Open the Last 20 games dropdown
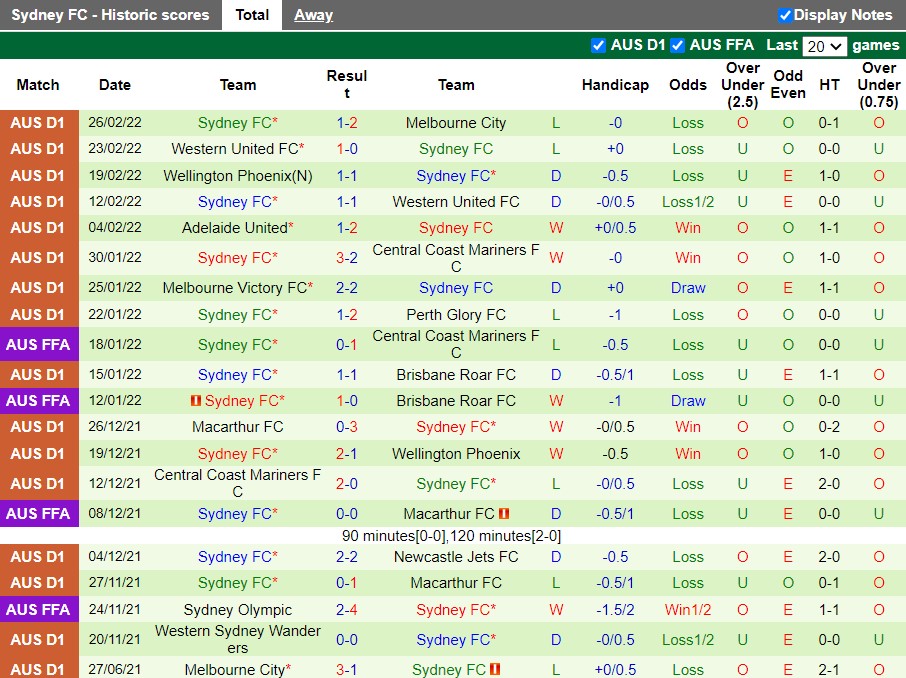The image size is (906, 678). click(825, 46)
